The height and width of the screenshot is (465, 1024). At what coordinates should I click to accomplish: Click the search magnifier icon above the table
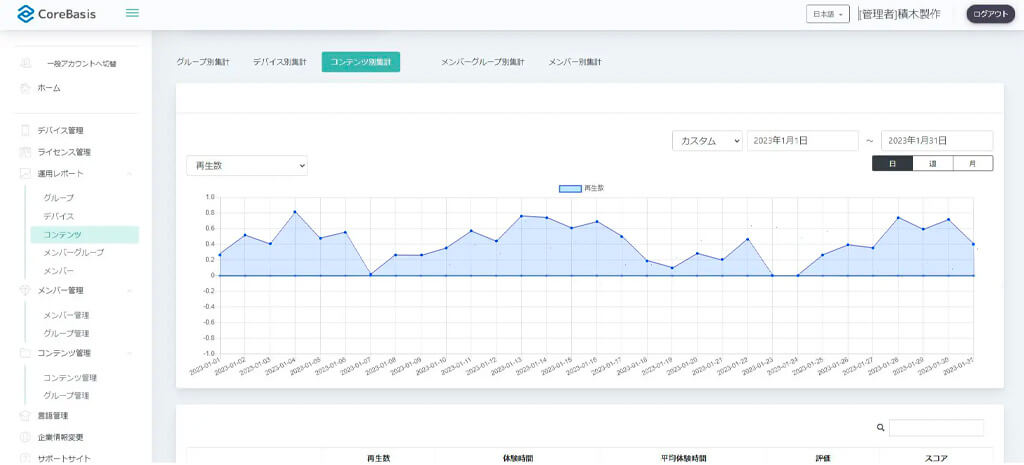pyautogui.click(x=880, y=428)
